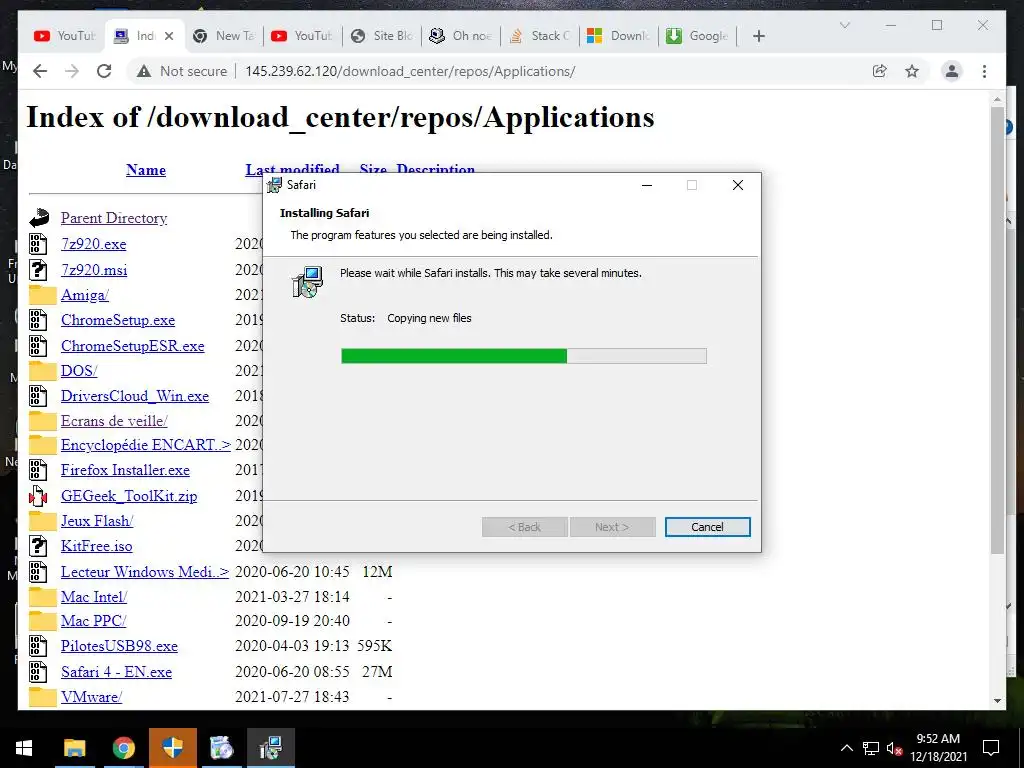This screenshot has height=768, width=1024.
Task: Click the address bar URL
Action: pyautogui.click(x=410, y=71)
